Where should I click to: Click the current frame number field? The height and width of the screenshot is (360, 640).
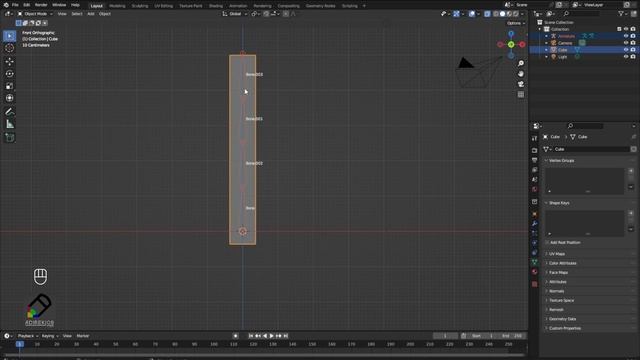(445, 336)
